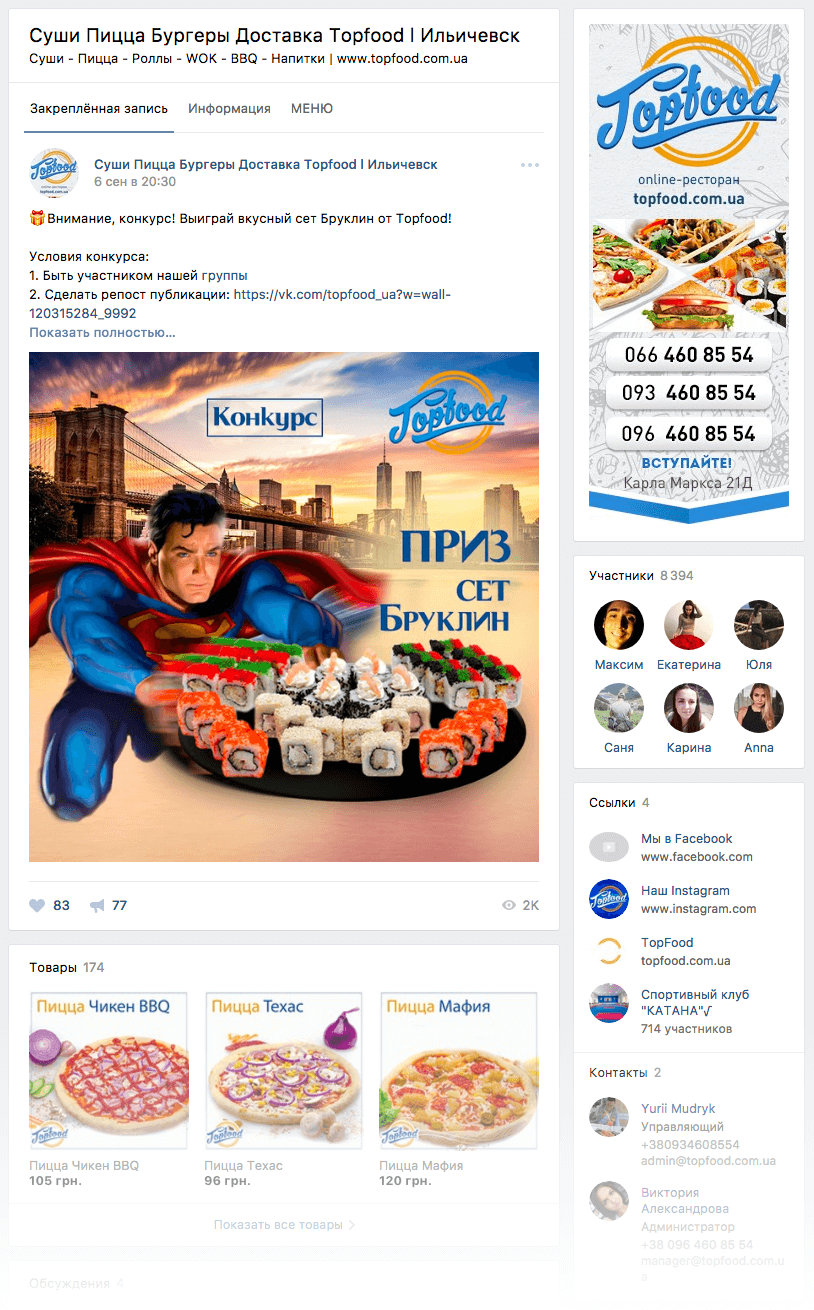Image resolution: width=814 pixels, height=1310 pixels.
Task: Switch to the Информация tab
Action: coord(229,108)
